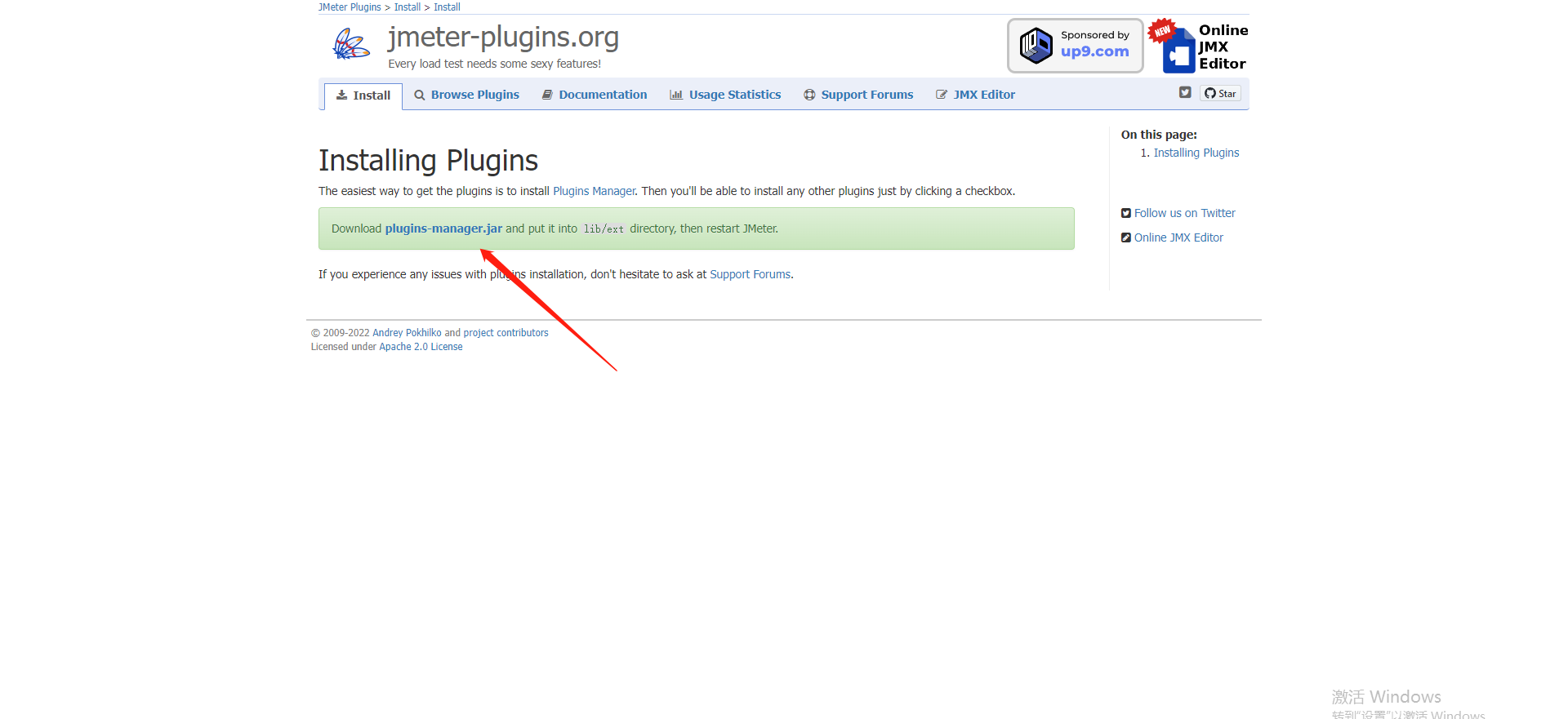Click the site tagline about sexy features

point(494,64)
